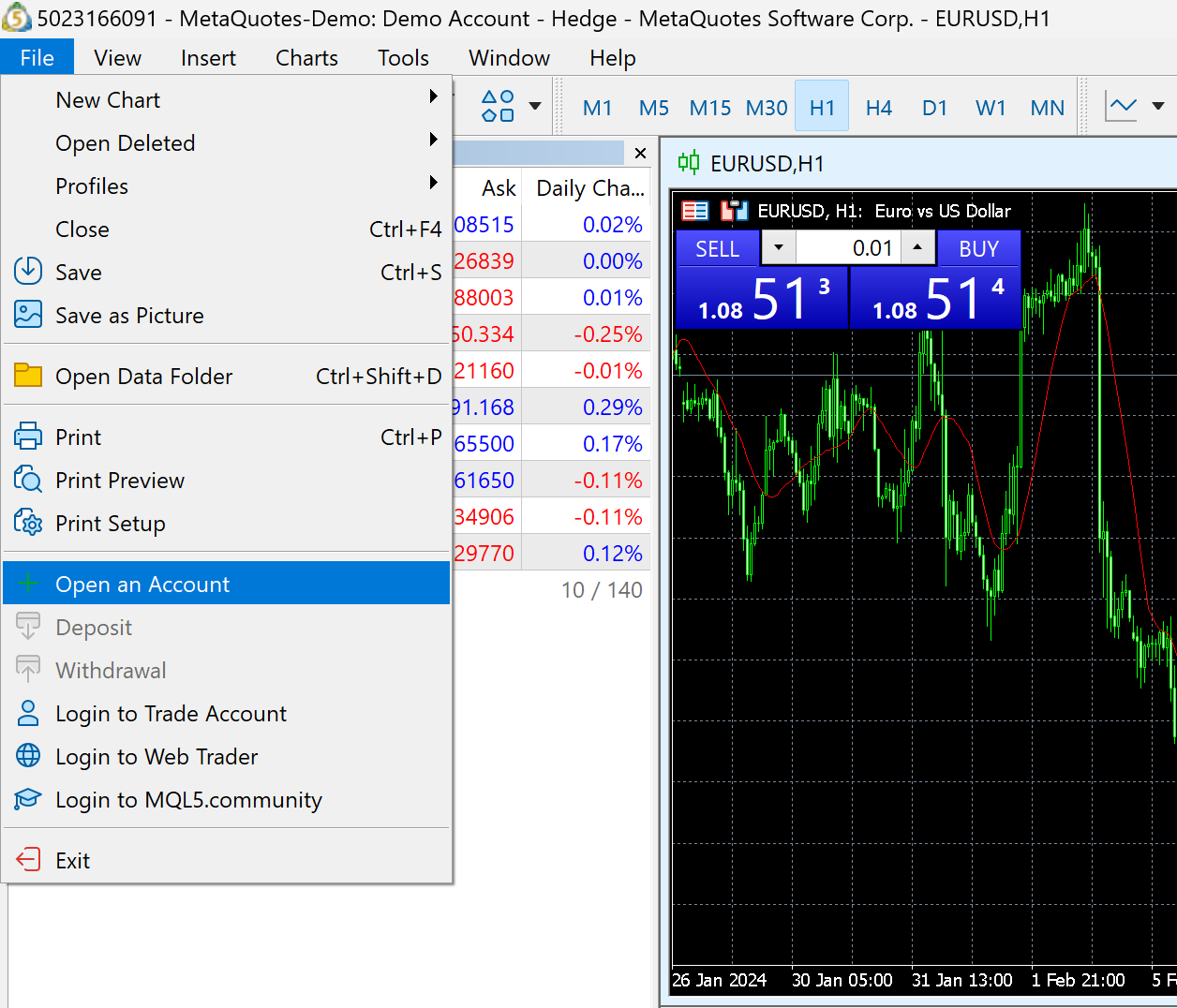Click the Login to Web Trader globe icon

[28, 756]
